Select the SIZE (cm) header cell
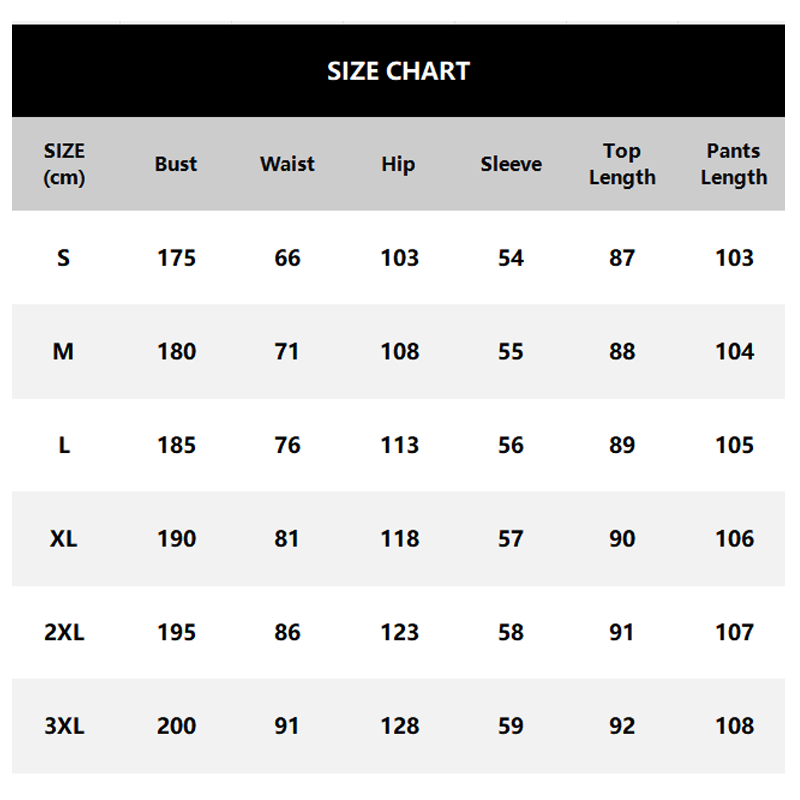 pos(64,164)
